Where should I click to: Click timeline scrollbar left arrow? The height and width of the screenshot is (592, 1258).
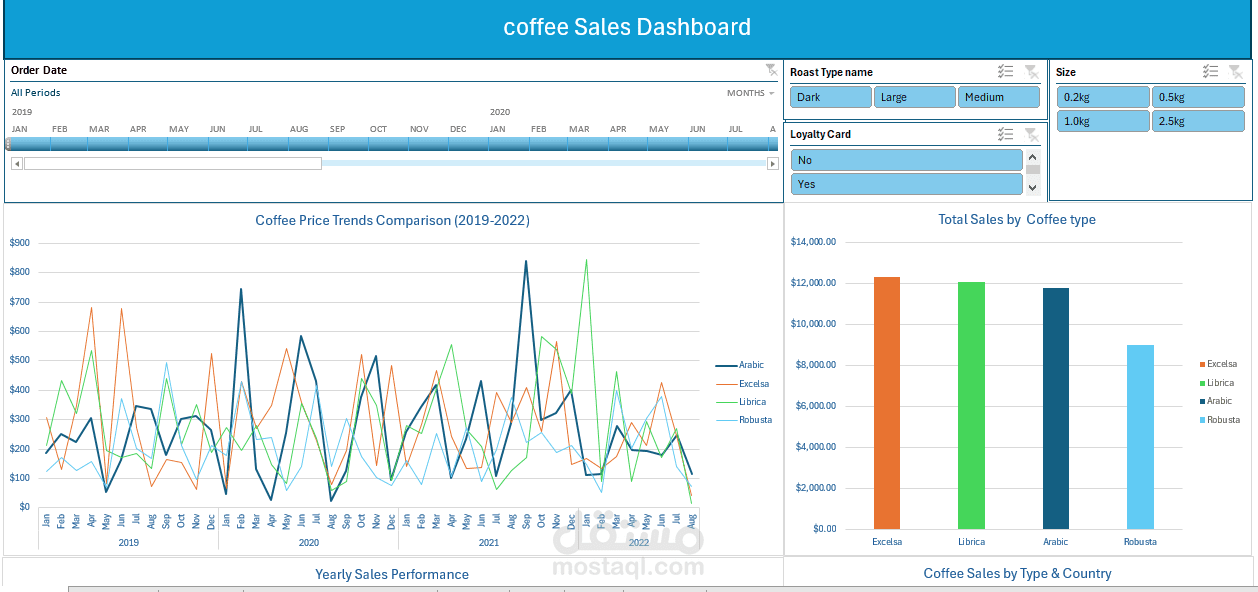click(17, 163)
